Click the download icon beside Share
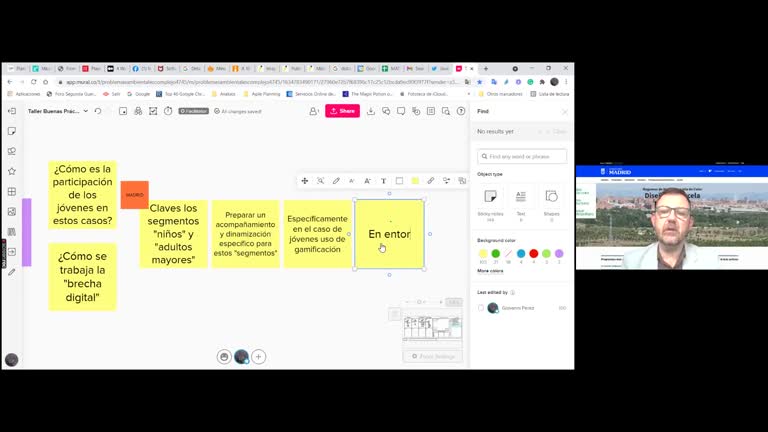The width and height of the screenshot is (768, 432). tap(371, 111)
